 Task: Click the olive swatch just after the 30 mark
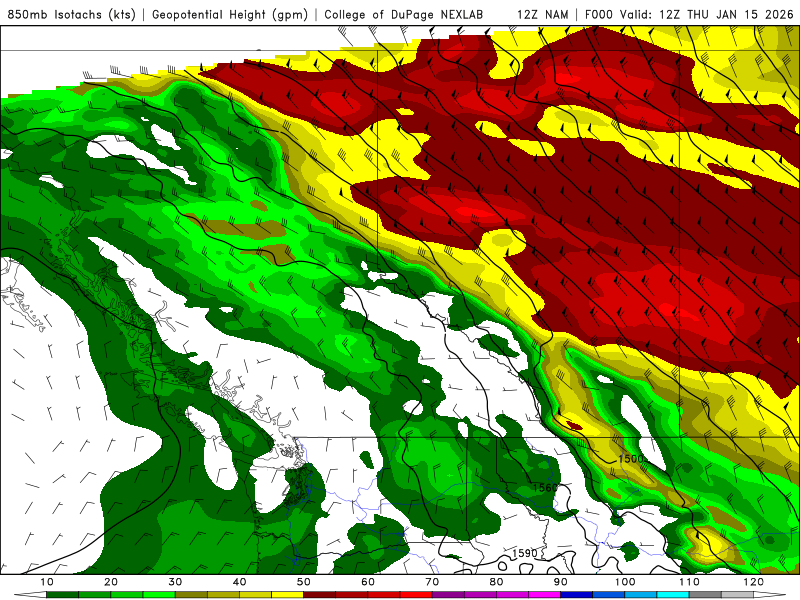[x=191, y=595]
